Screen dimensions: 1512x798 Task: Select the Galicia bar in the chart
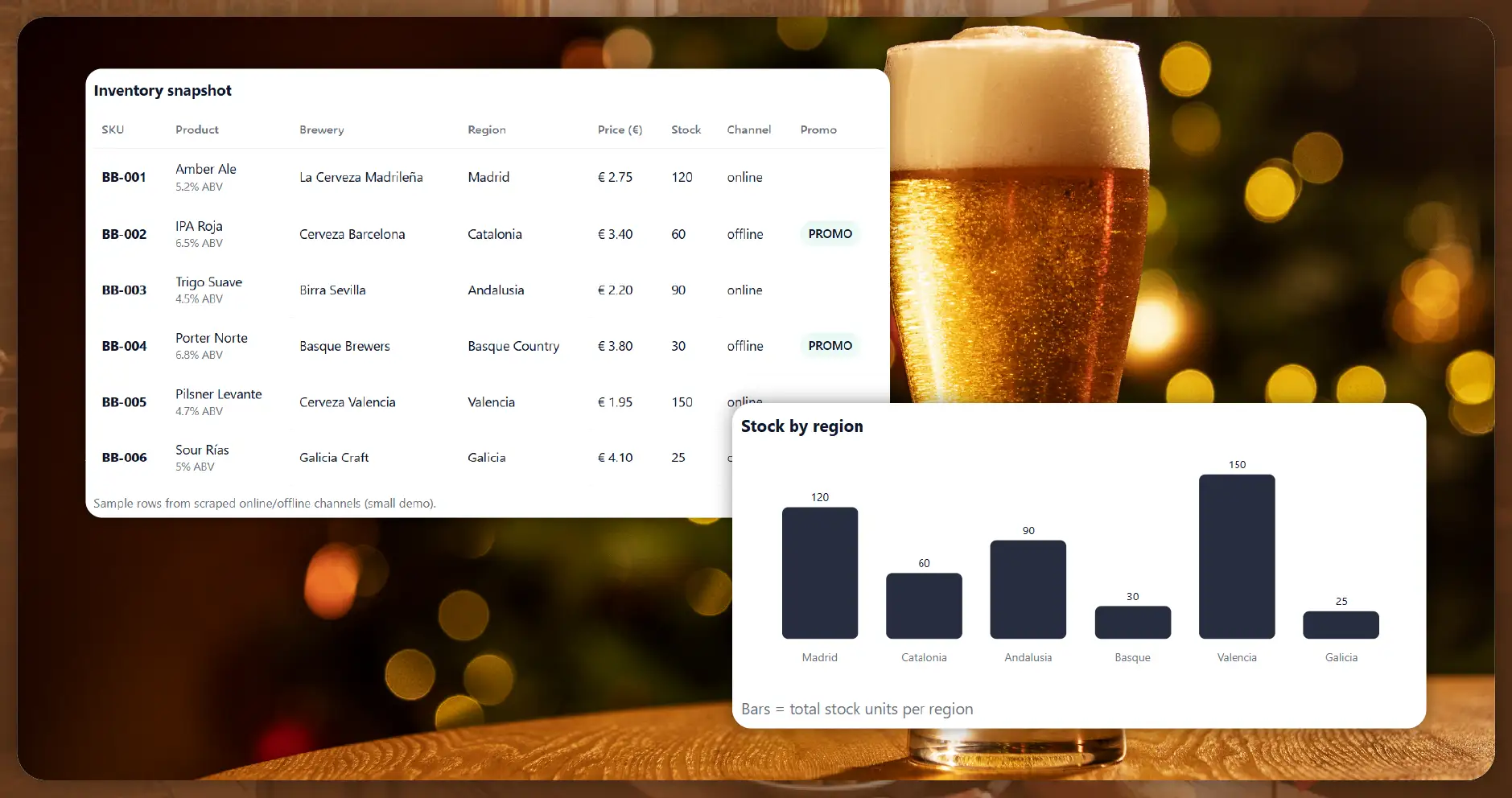1341,624
